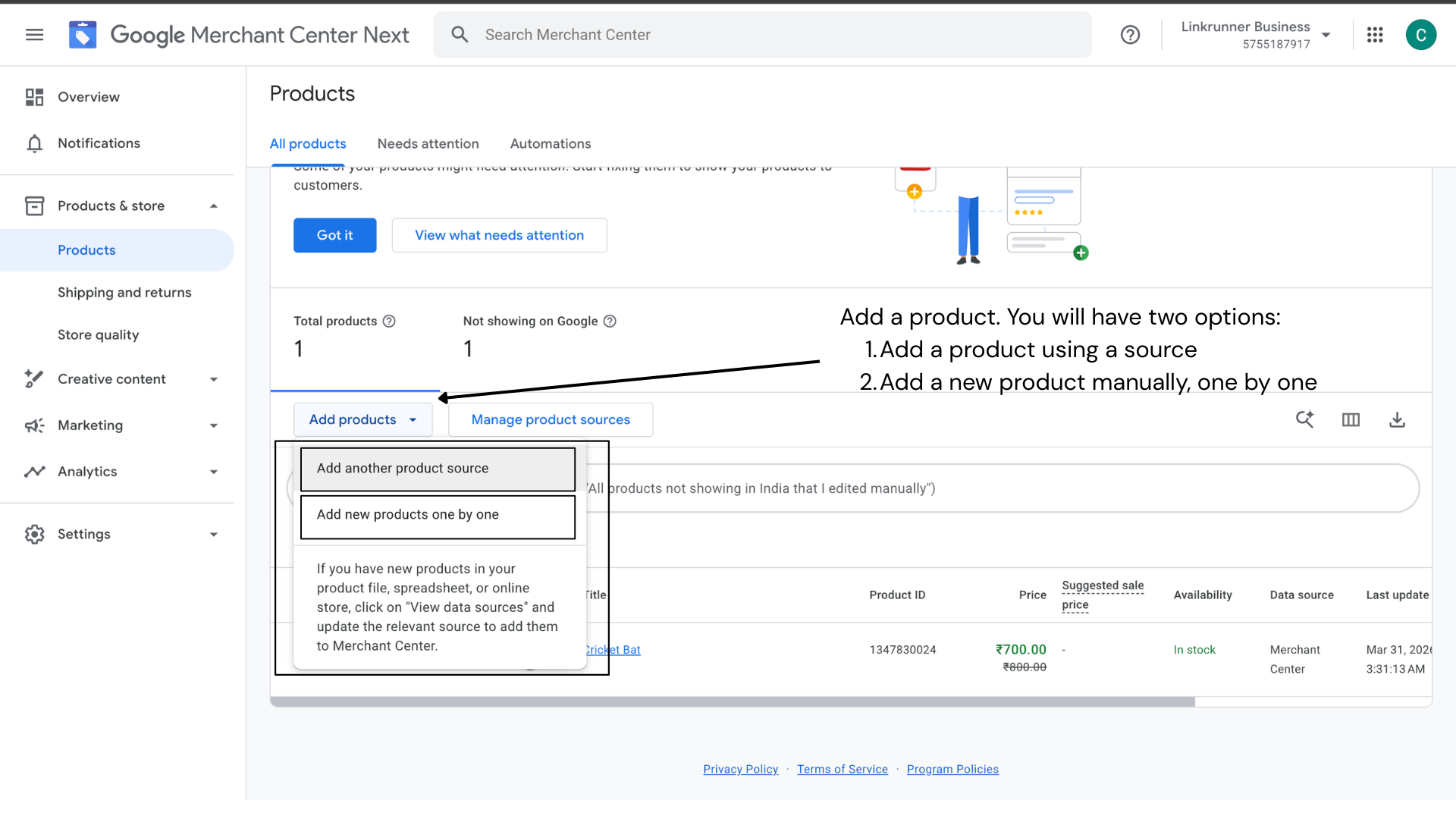This screenshot has height=819, width=1456.
Task: Click the Products & store box icon
Action: (x=34, y=206)
